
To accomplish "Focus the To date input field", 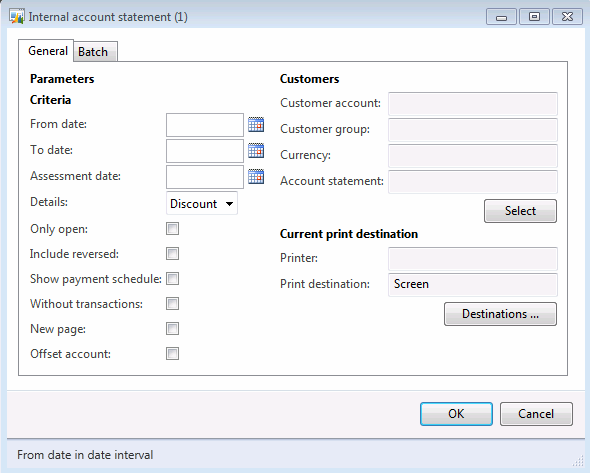I will tap(205, 151).
